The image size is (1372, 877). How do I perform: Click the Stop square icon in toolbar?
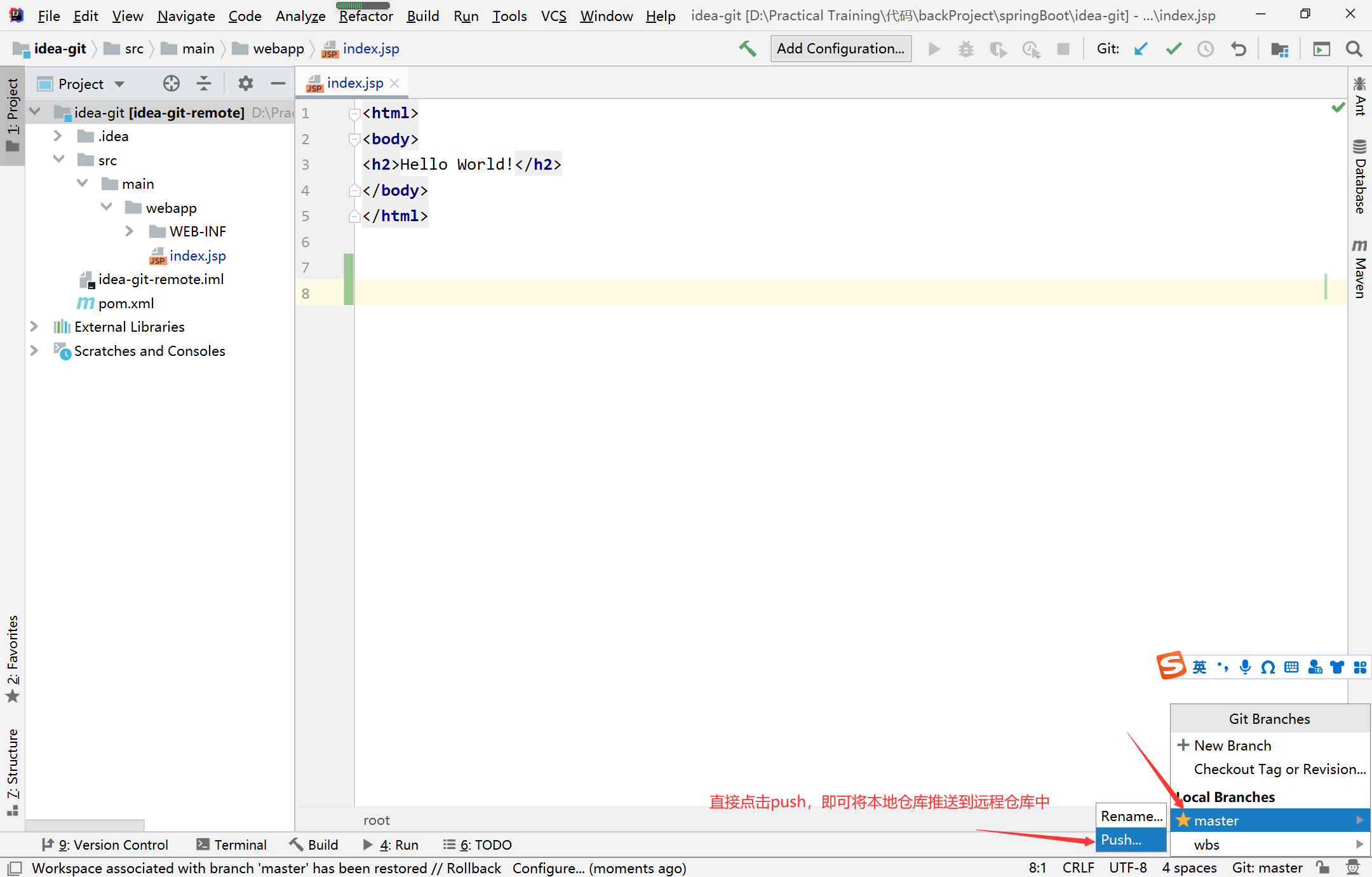1063,49
